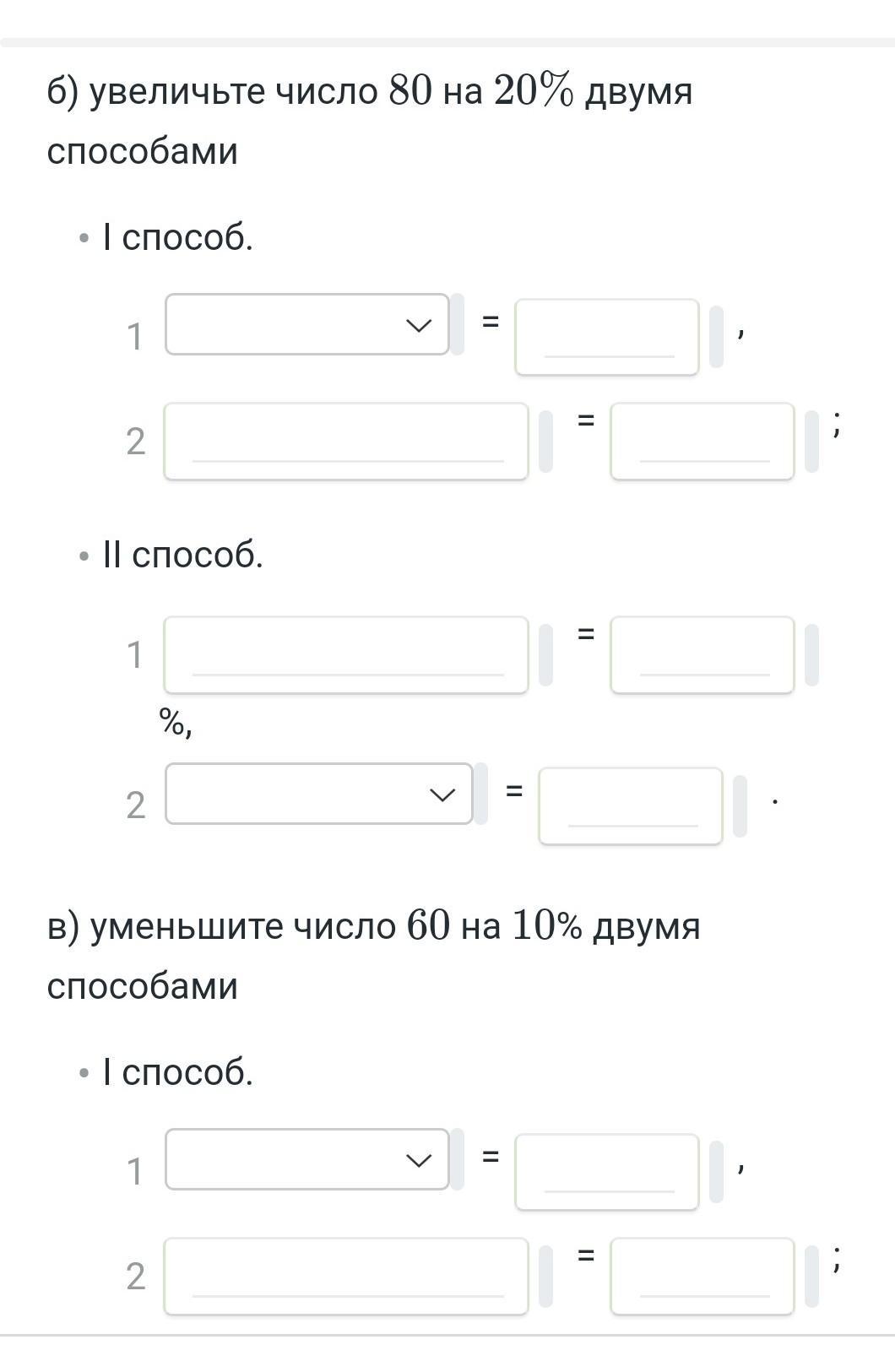Click 'II способ.' bullet label

point(182,555)
